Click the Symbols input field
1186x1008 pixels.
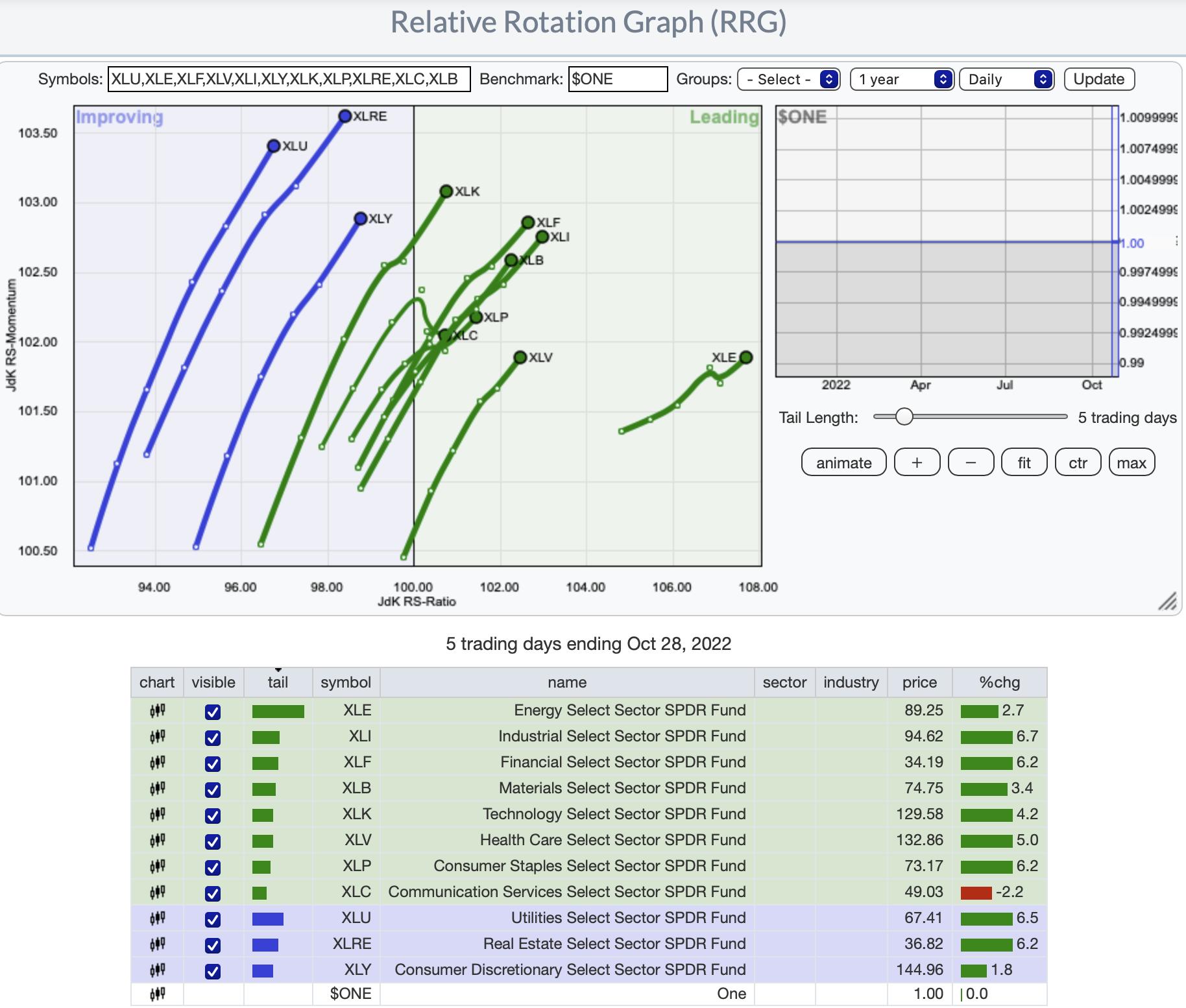(289, 79)
